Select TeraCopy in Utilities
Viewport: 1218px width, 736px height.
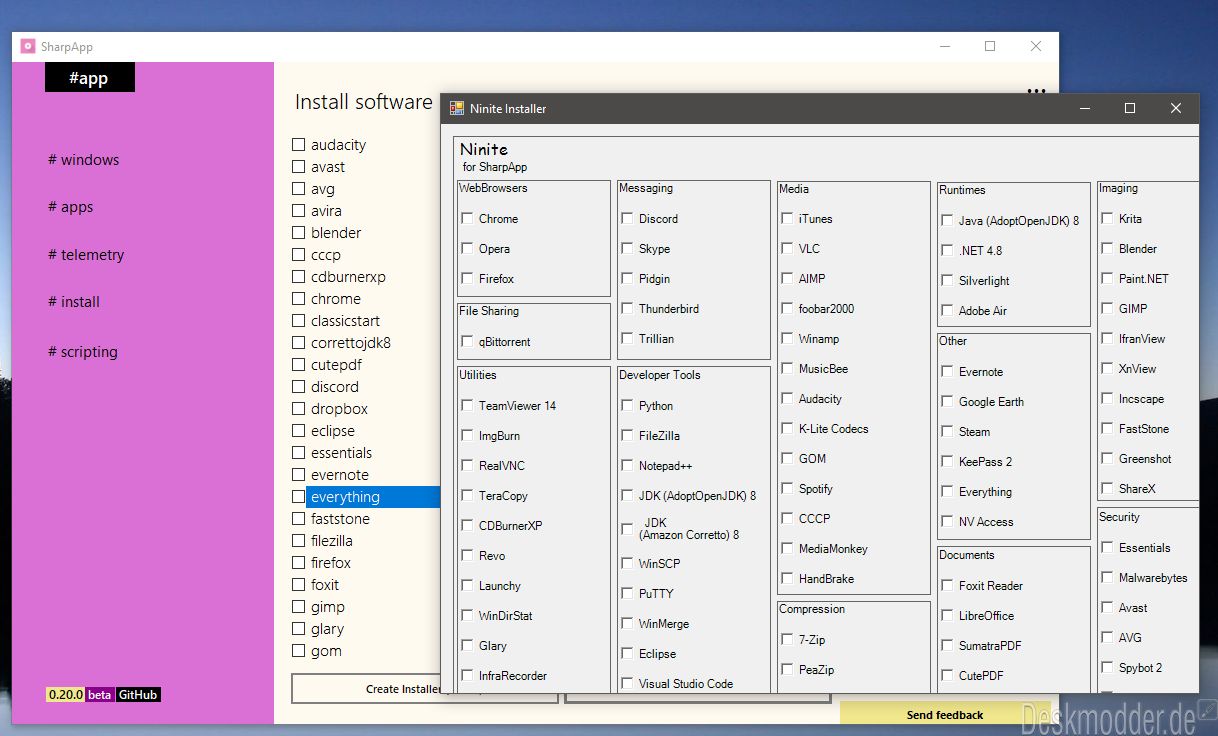pos(467,496)
